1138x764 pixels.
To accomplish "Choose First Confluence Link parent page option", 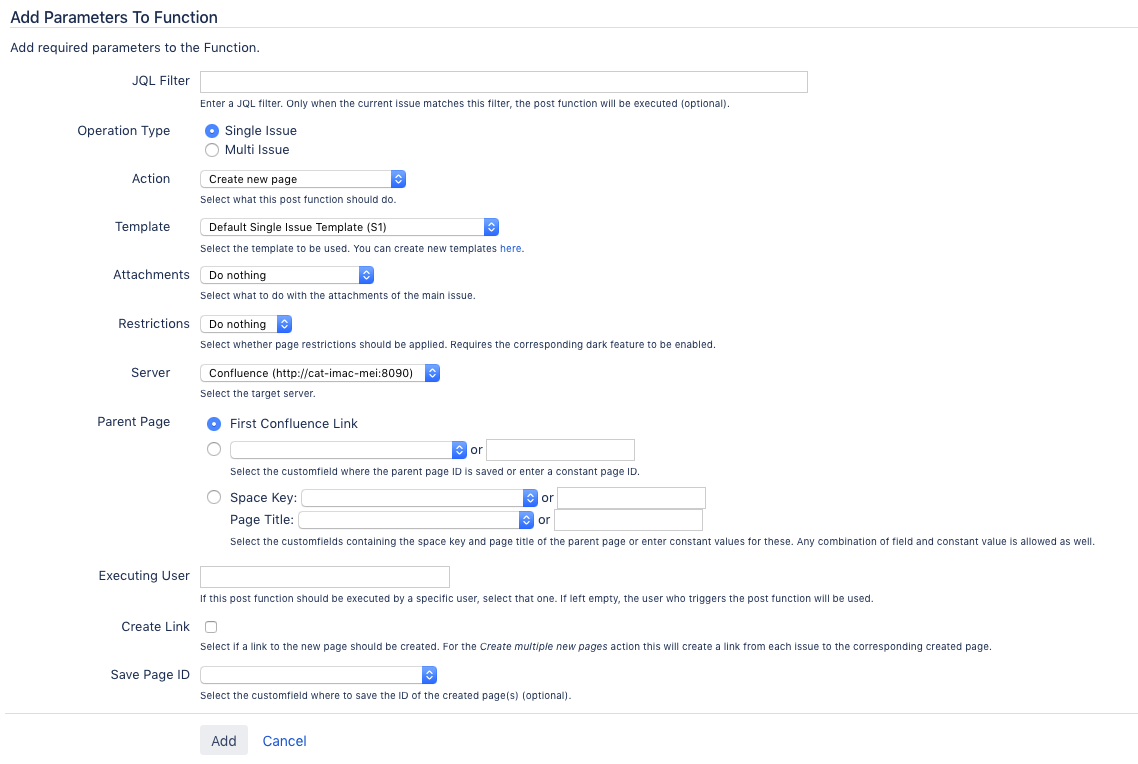I will (x=214, y=423).
